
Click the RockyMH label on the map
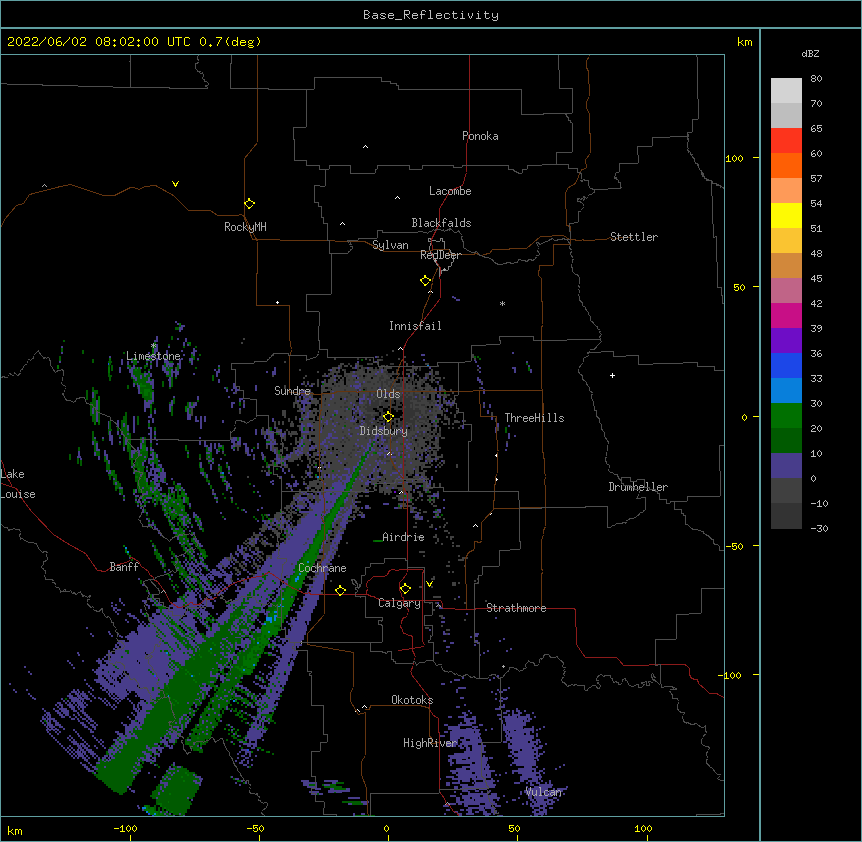coord(245,227)
